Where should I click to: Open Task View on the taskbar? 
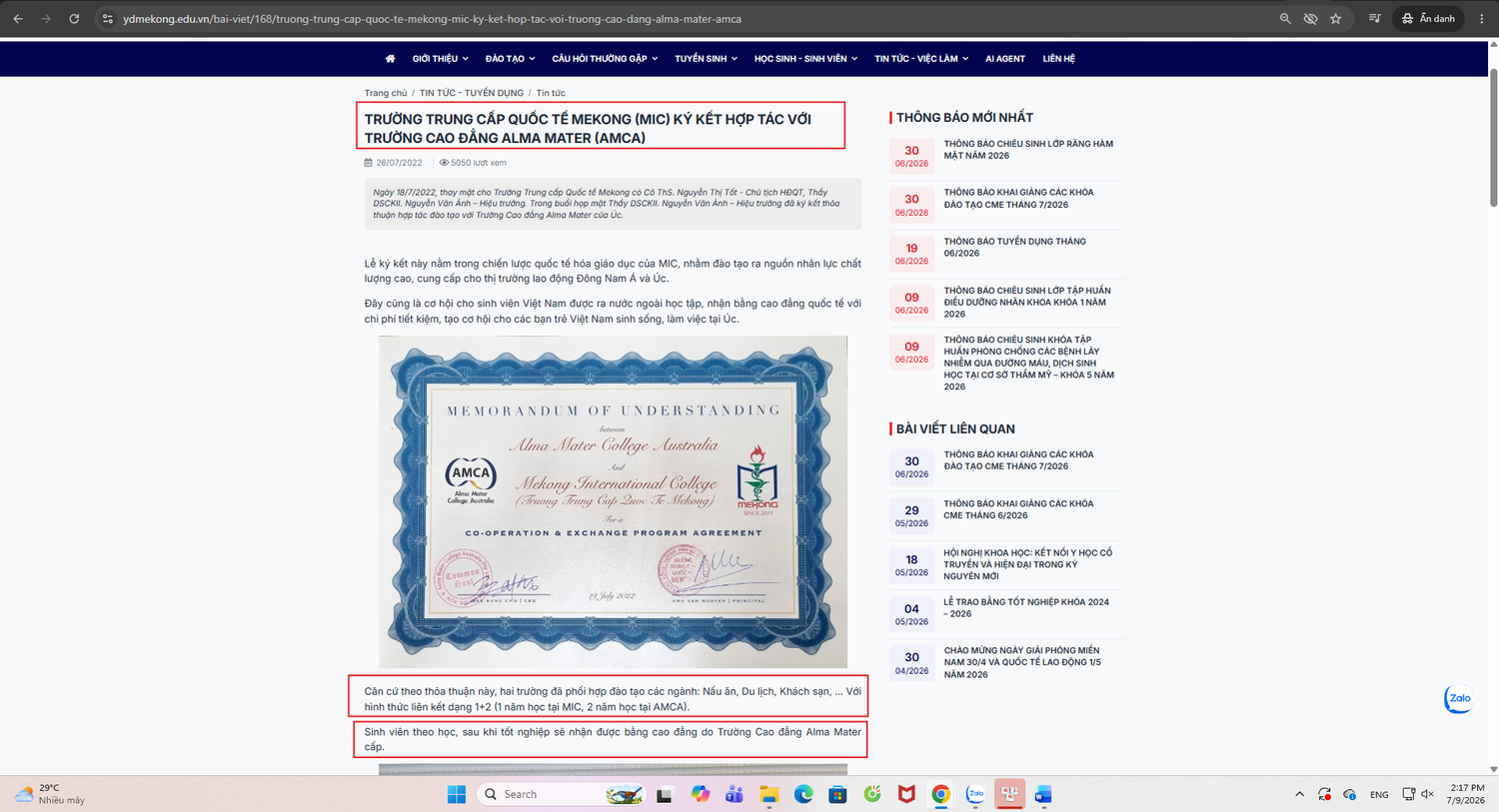[x=665, y=794]
